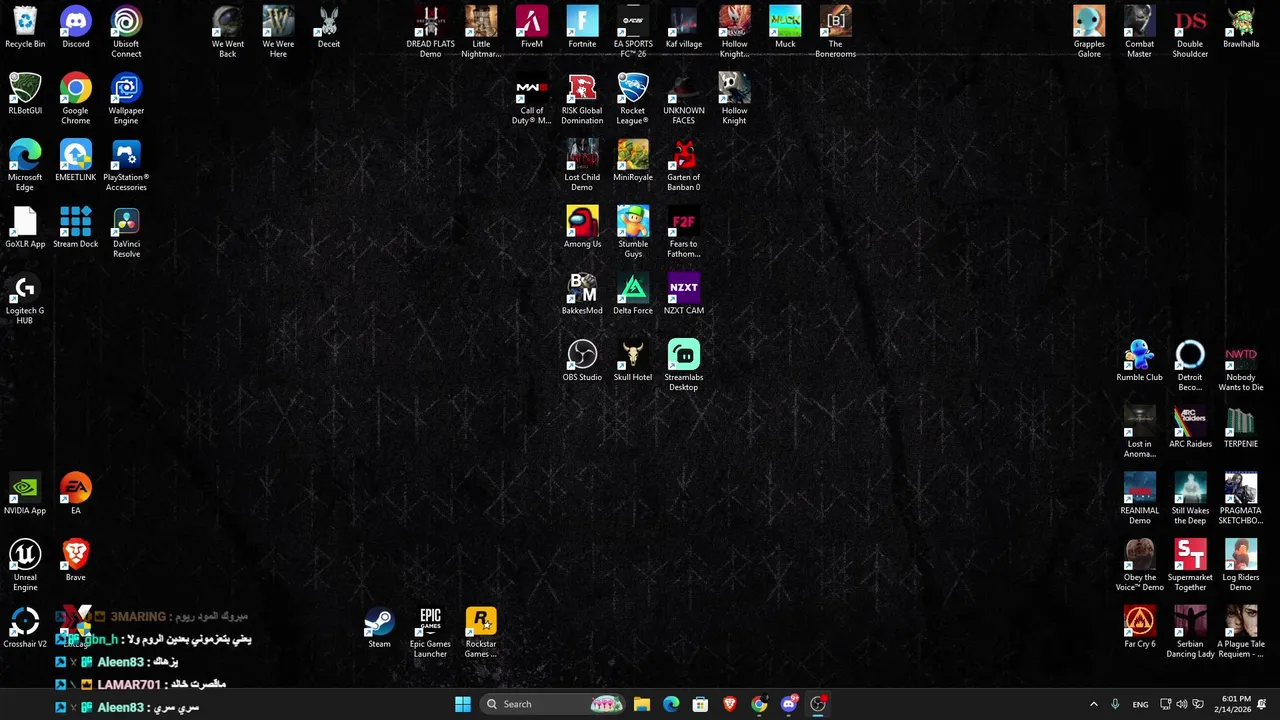
Task: Click the Brave browser desktop icon
Action: (75, 560)
